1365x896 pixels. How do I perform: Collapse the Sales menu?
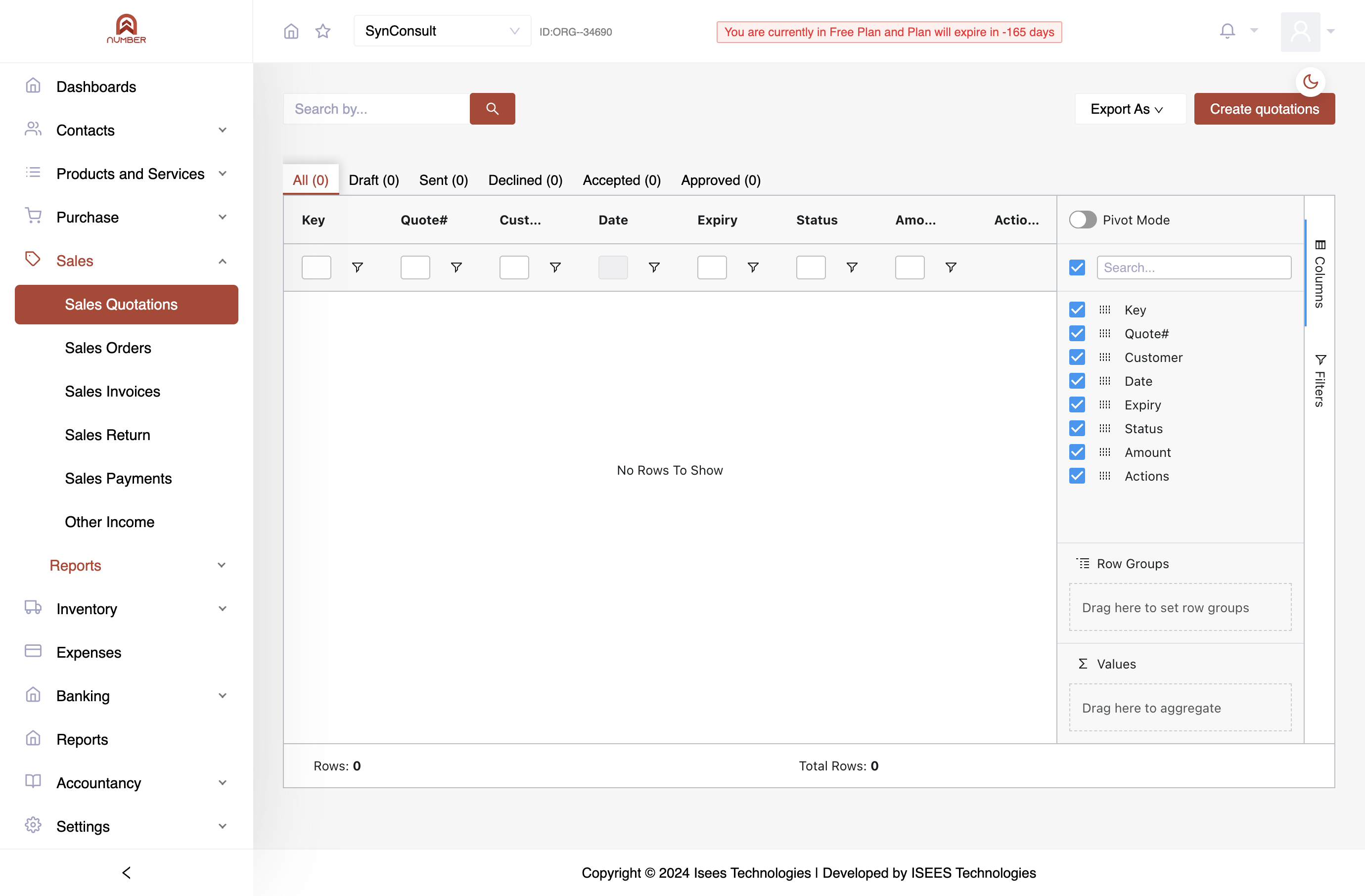coord(126,261)
